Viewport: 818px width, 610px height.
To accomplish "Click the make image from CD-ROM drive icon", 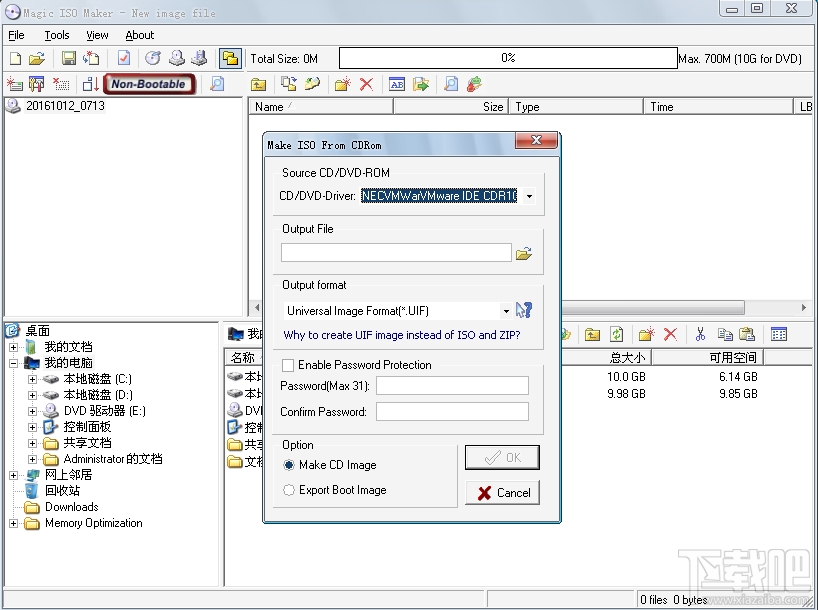I will tap(176, 58).
